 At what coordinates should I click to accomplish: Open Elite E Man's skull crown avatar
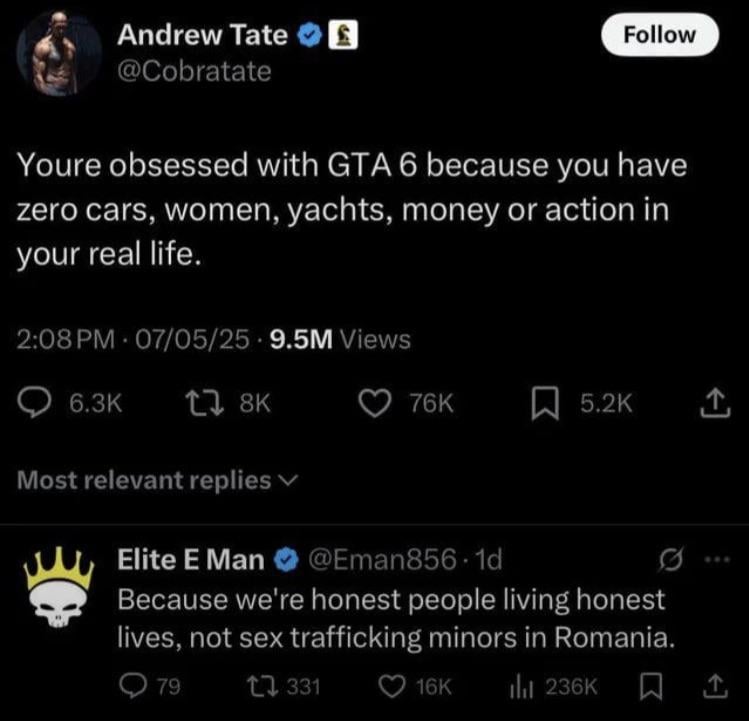[60, 588]
